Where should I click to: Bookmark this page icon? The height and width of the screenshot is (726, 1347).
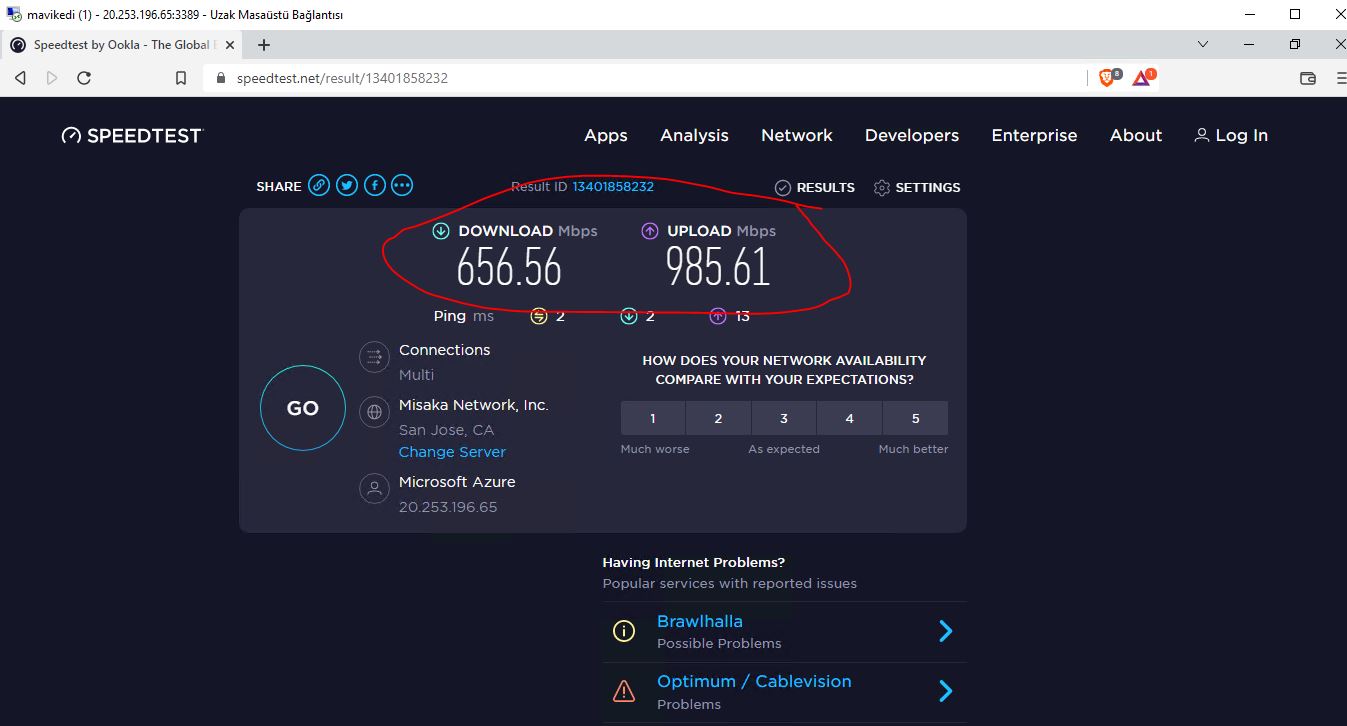(181, 78)
